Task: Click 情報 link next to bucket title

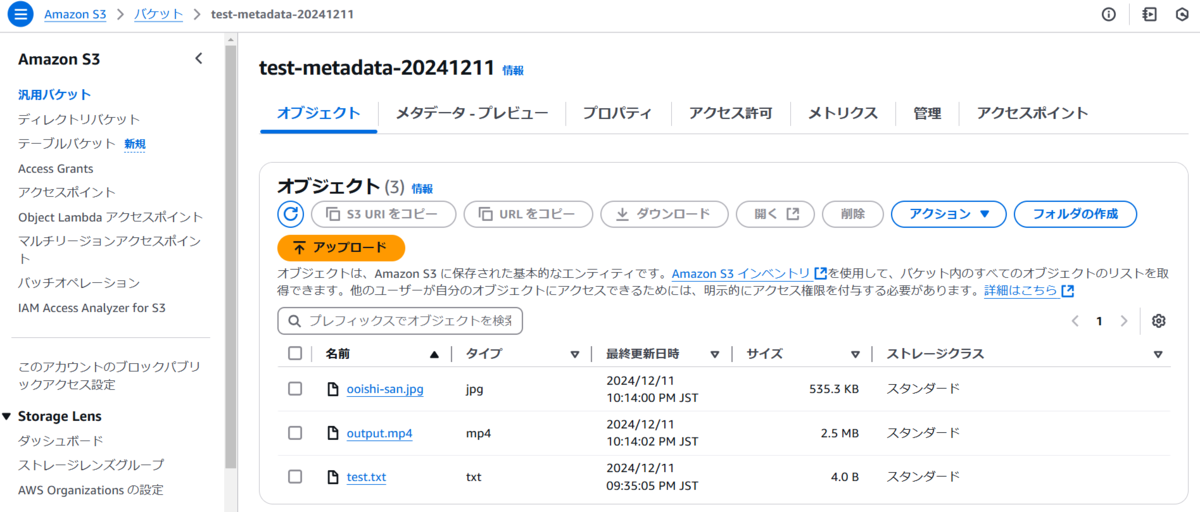Action: (513, 70)
